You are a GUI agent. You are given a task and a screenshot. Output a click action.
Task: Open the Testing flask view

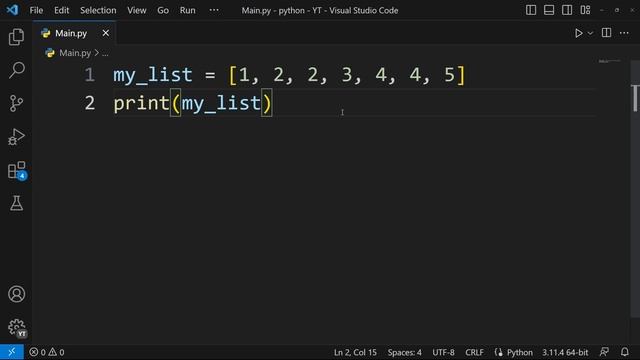point(16,203)
